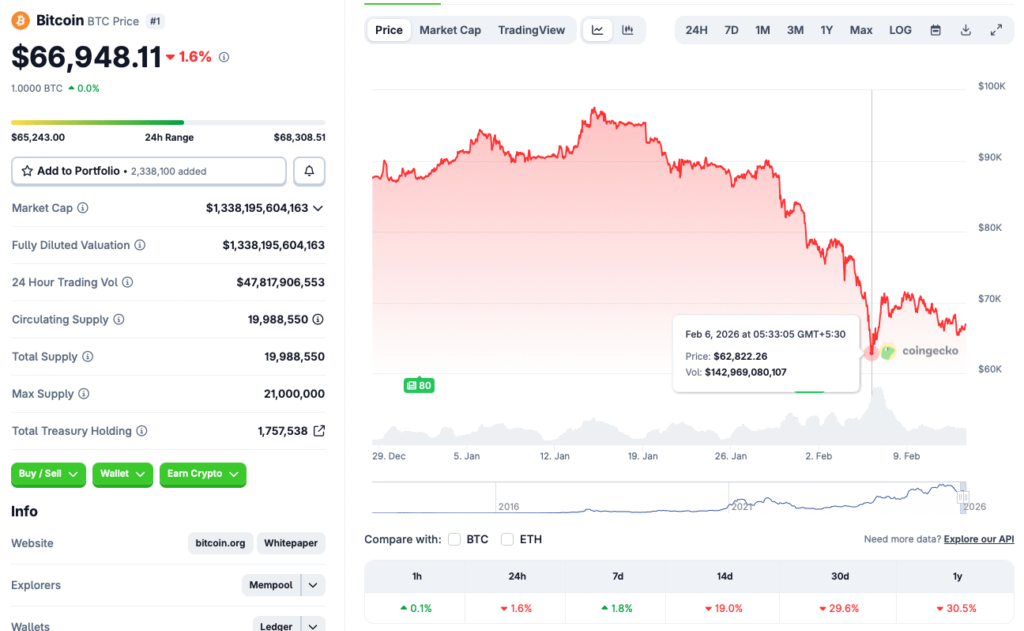Enable BTC comparison checkbox
1024x631 pixels.
[x=455, y=539]
